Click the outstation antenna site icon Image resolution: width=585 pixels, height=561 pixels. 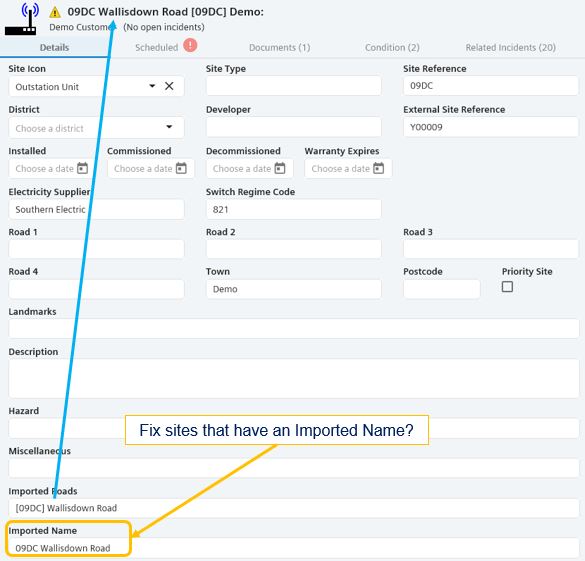(x=21, y=19)
